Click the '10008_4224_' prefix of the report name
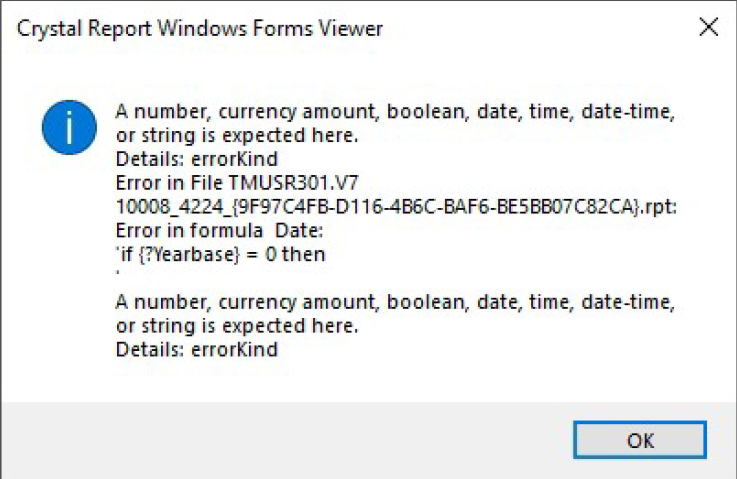 [172, 207]
